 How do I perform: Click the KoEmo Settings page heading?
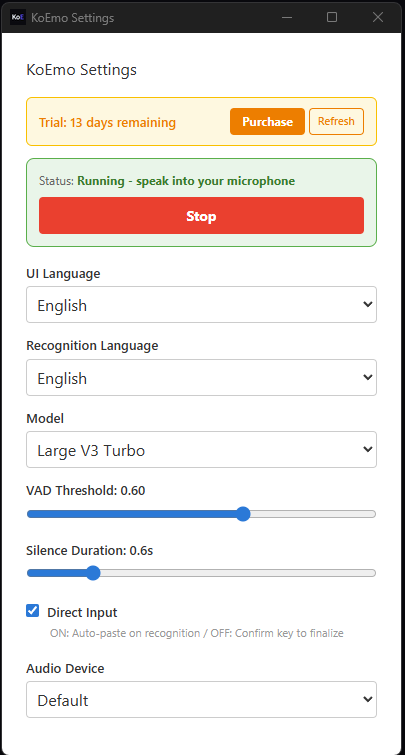81,70
